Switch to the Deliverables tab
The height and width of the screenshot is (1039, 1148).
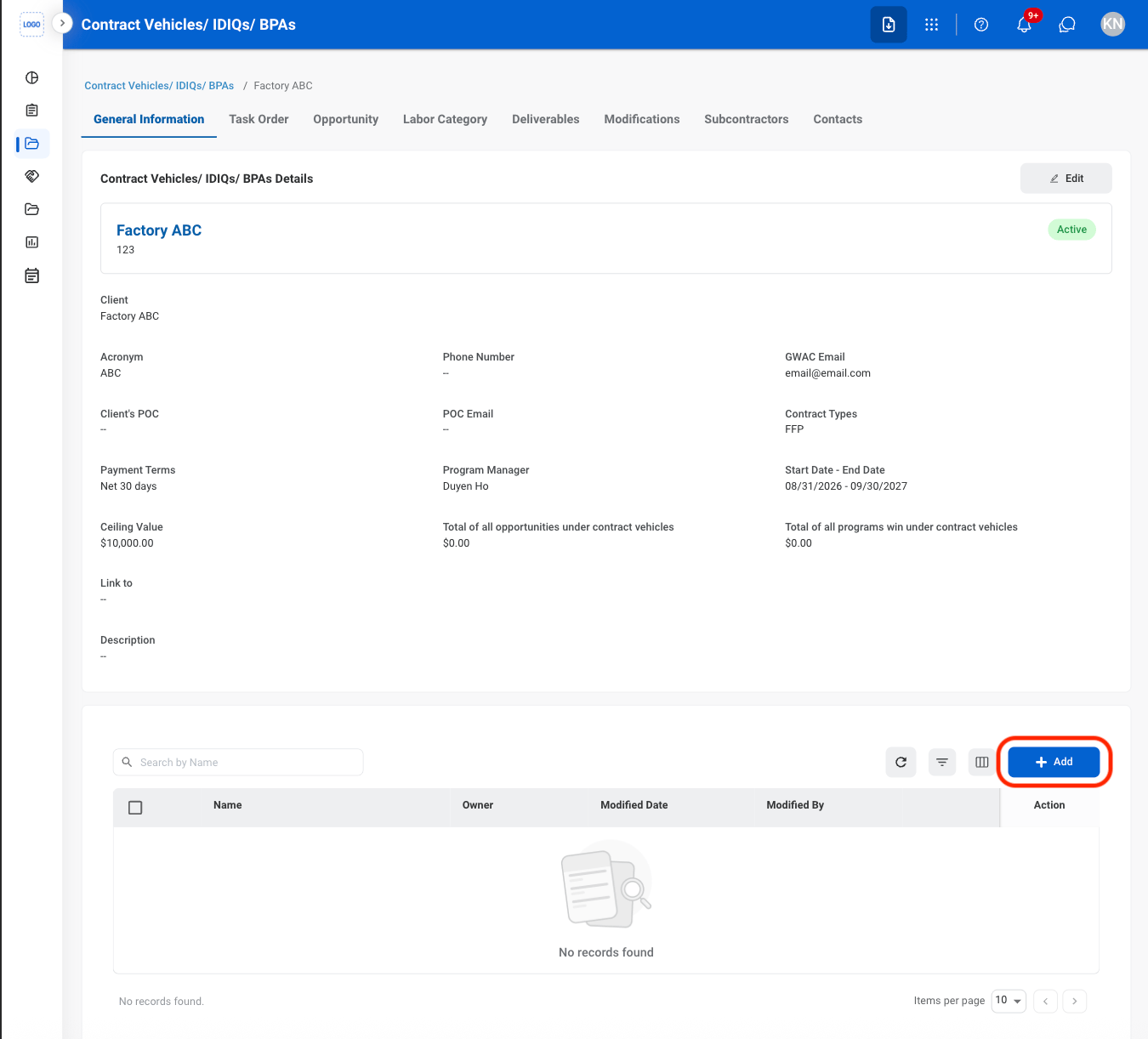tap(546, 119)
